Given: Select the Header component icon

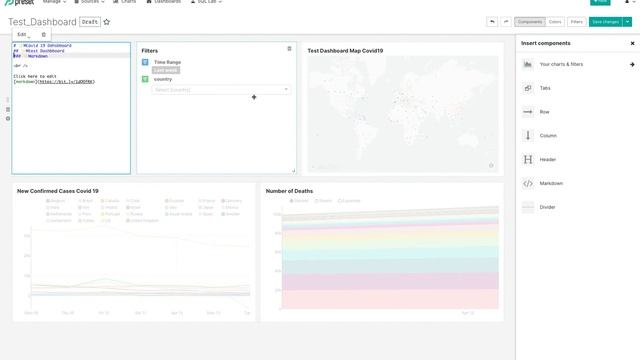Looking at the screenshot, I should click(x=528, y=160).
